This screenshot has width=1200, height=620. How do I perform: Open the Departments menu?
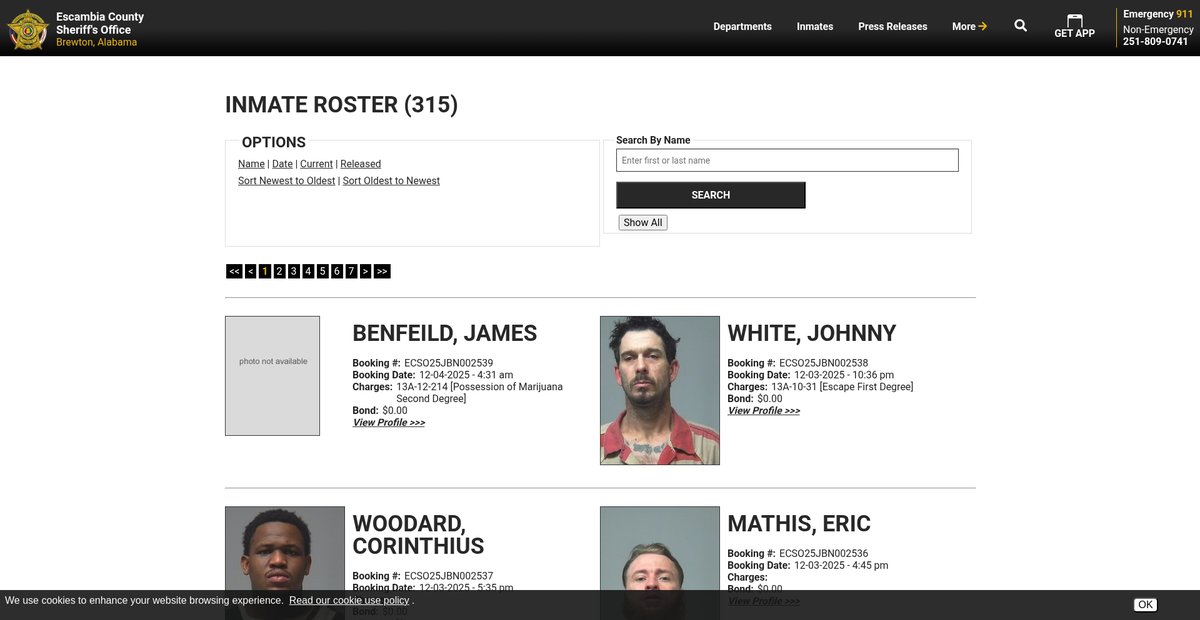click(x=742, y=27)
